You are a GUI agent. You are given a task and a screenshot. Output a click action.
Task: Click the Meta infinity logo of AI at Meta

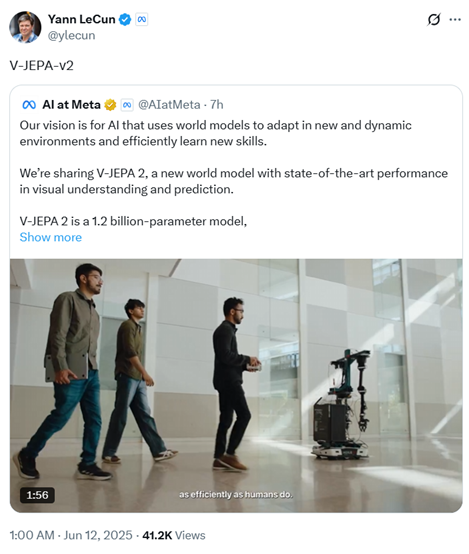(x=29, y=105)
